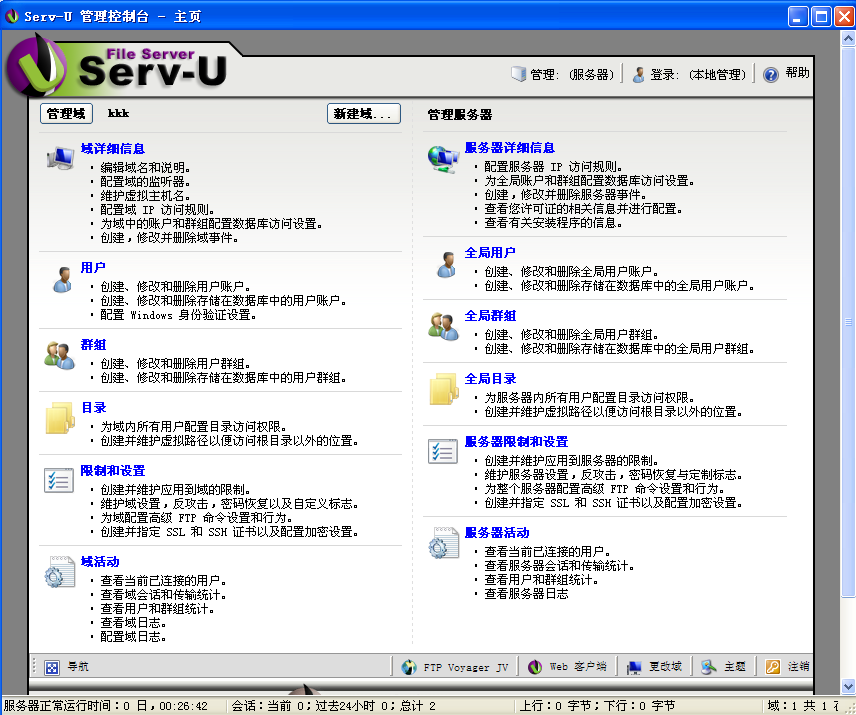
Task: Click the 查看服务器日志 bullet text
Action: click(x=526, y=593)
